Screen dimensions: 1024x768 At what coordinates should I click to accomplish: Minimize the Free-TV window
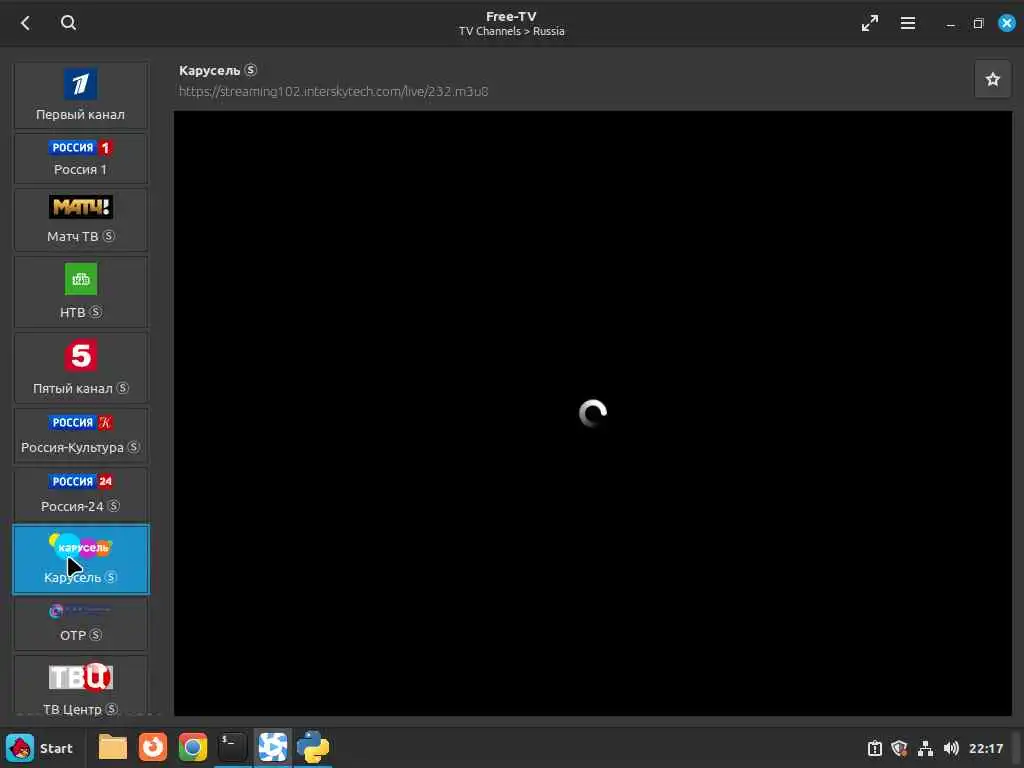tap(951, 24)
